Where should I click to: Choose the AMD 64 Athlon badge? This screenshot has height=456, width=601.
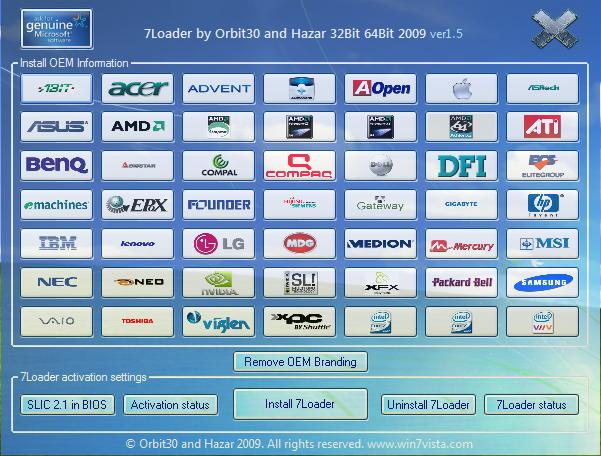(461, 126)
